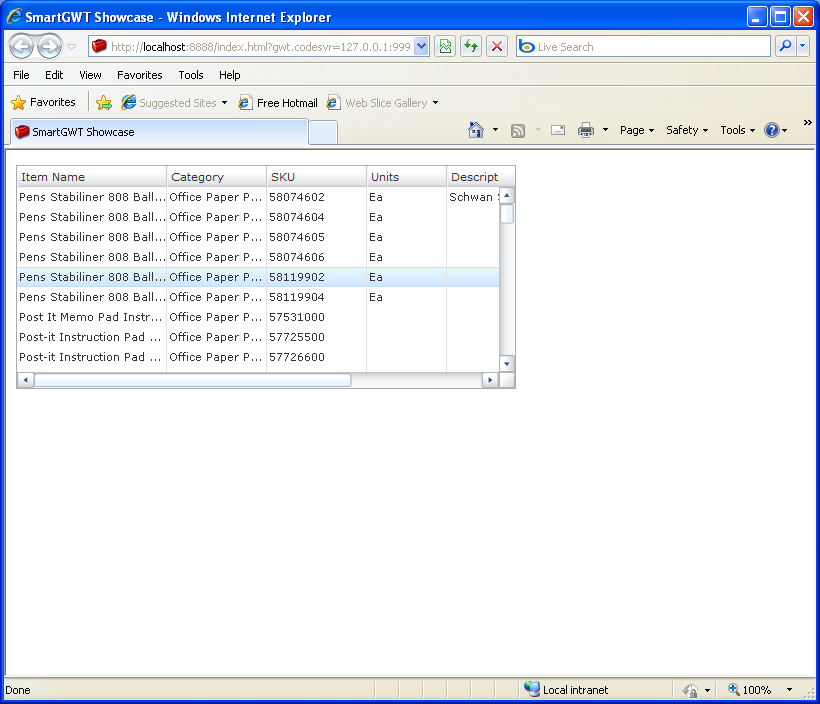Select the row with SKU 58119904

tap(258, 297)
